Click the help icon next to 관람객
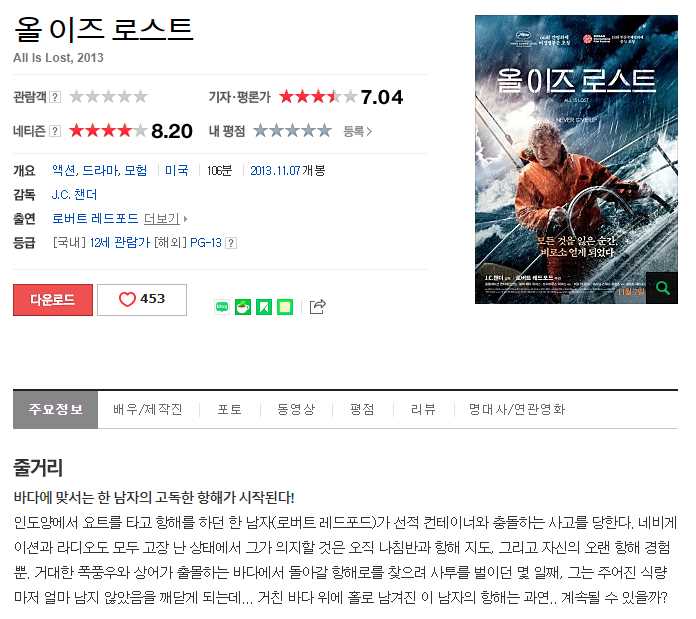This screenshot has width=696, height=619. point(55,97)
